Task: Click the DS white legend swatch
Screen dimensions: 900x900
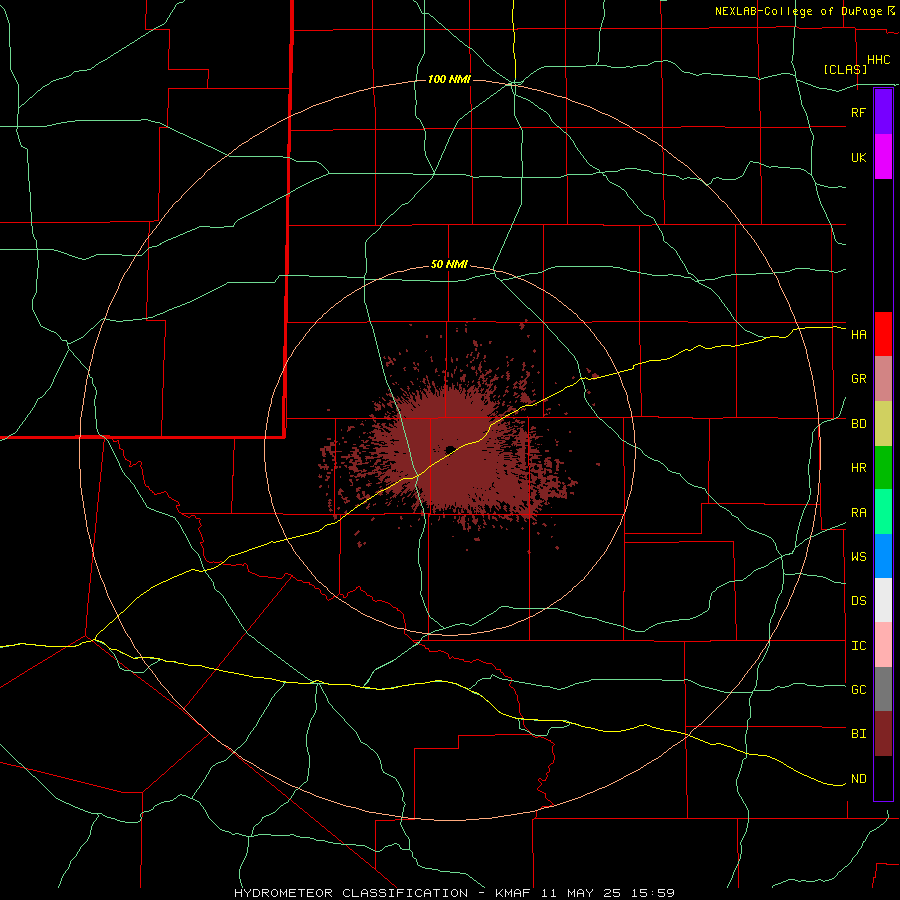Action: pyautogui.click(x=883, y=600)
